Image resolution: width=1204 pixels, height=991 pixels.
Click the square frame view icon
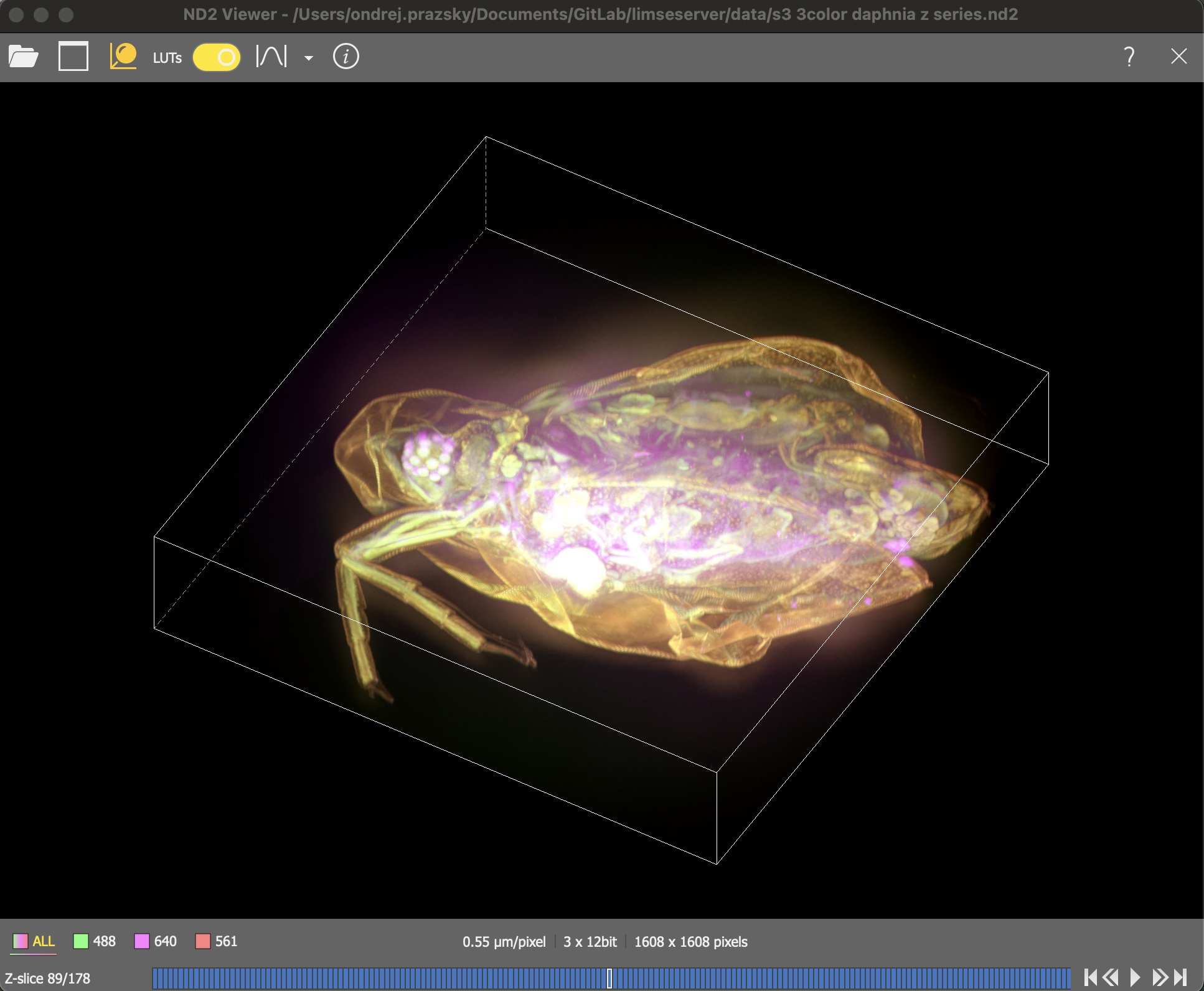pos(73,57)
